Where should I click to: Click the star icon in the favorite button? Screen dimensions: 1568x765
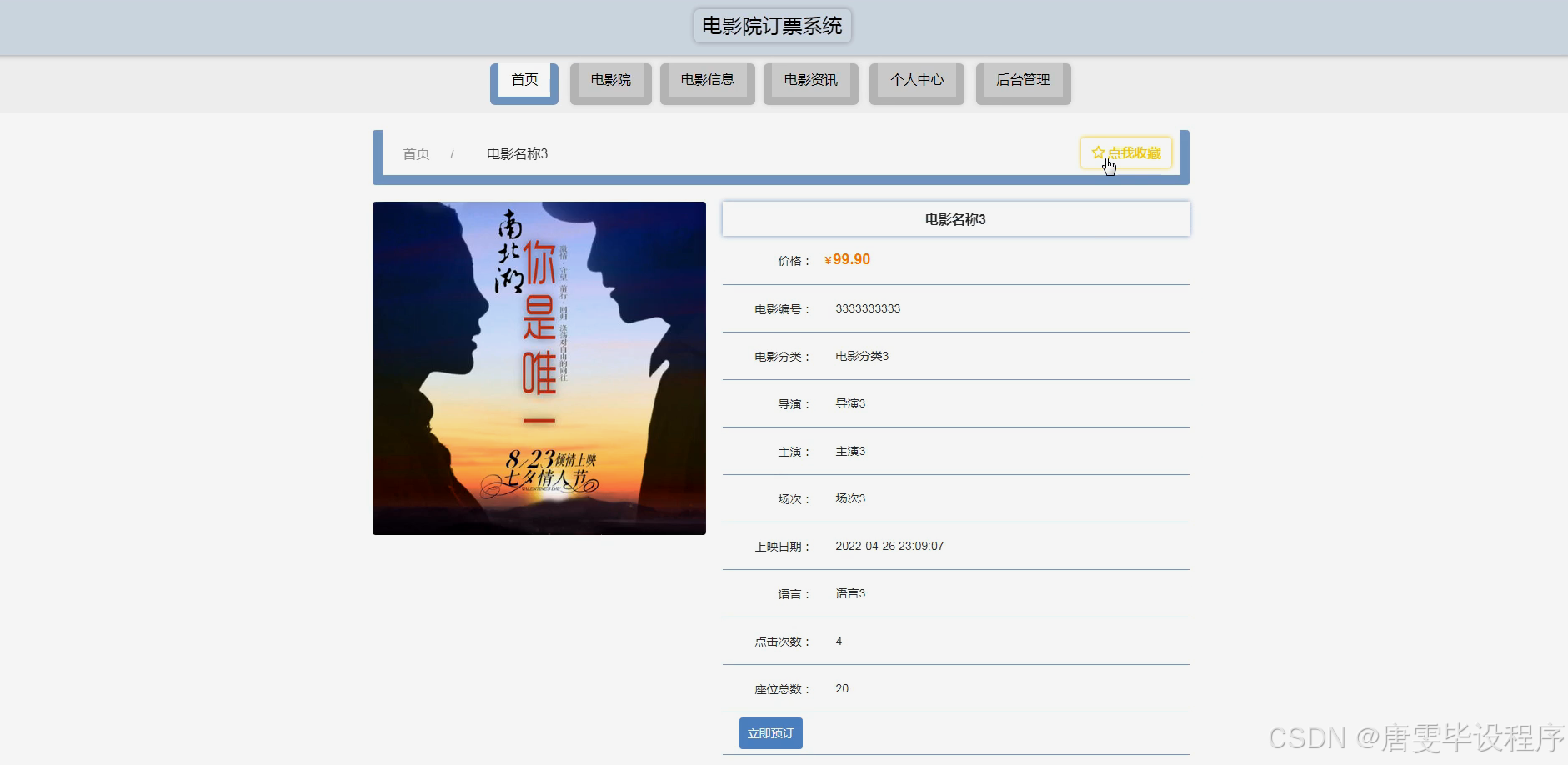coord(1098,152)
